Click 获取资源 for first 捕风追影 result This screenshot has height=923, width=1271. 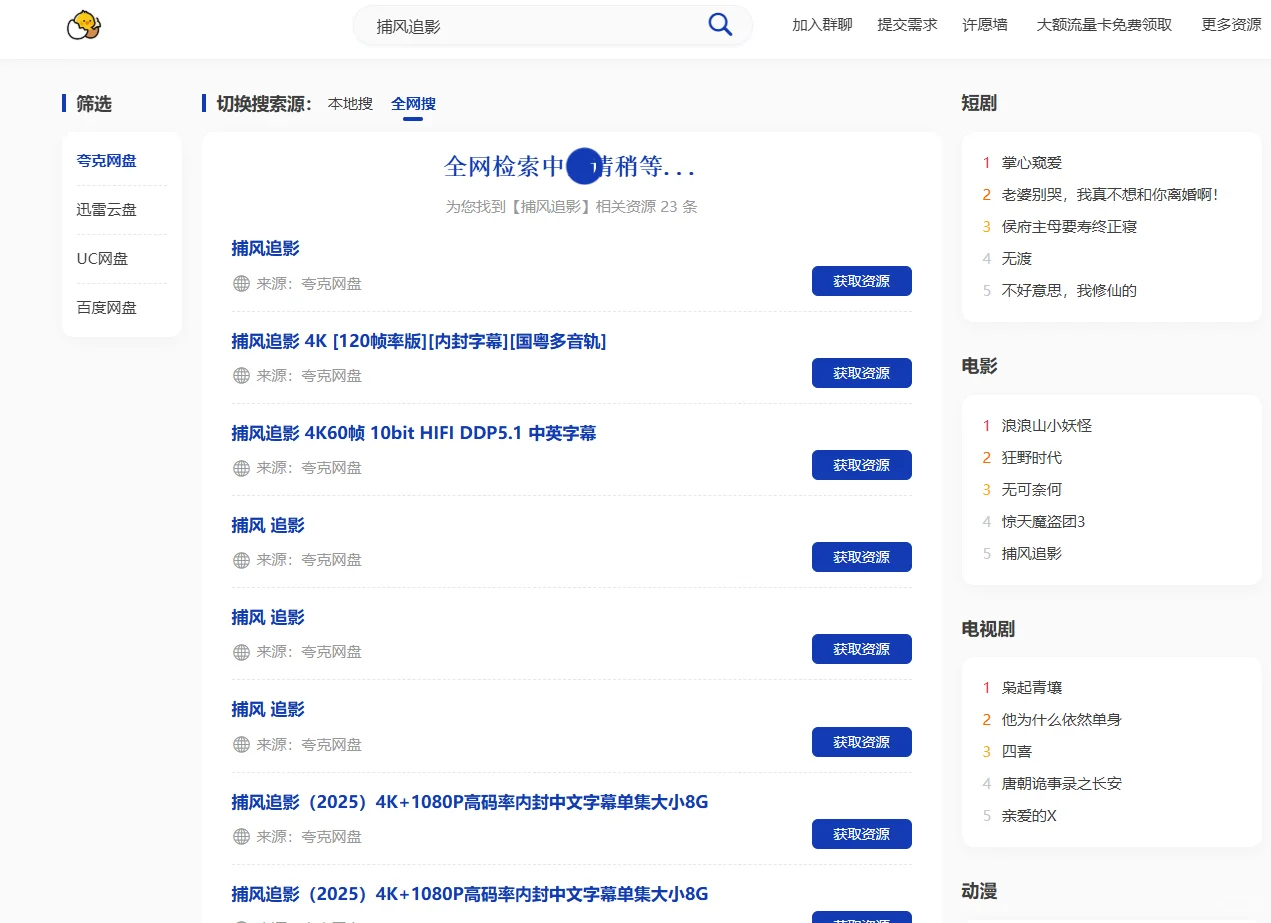[x=861, y=281]
